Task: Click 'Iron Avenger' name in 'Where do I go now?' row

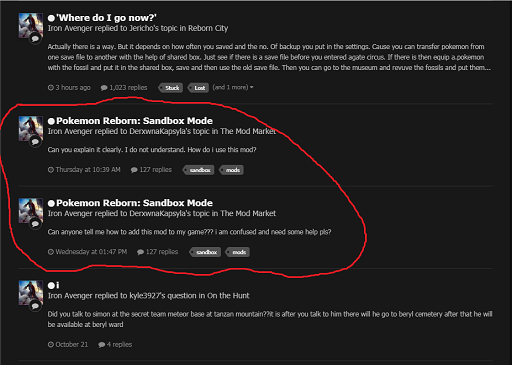Action: (x=70, y=28)
